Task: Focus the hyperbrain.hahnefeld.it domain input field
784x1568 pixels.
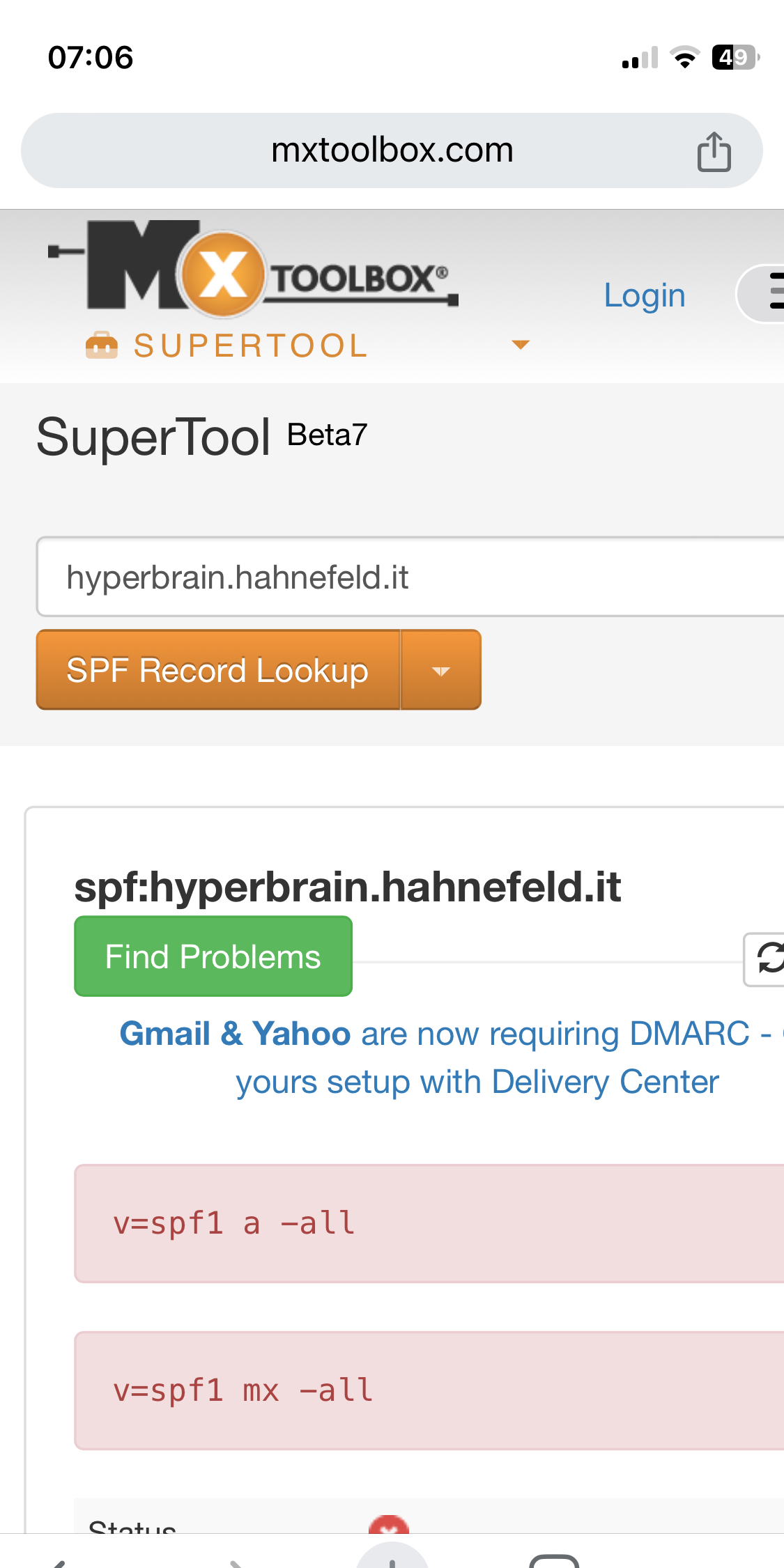Action: (411, 577)
